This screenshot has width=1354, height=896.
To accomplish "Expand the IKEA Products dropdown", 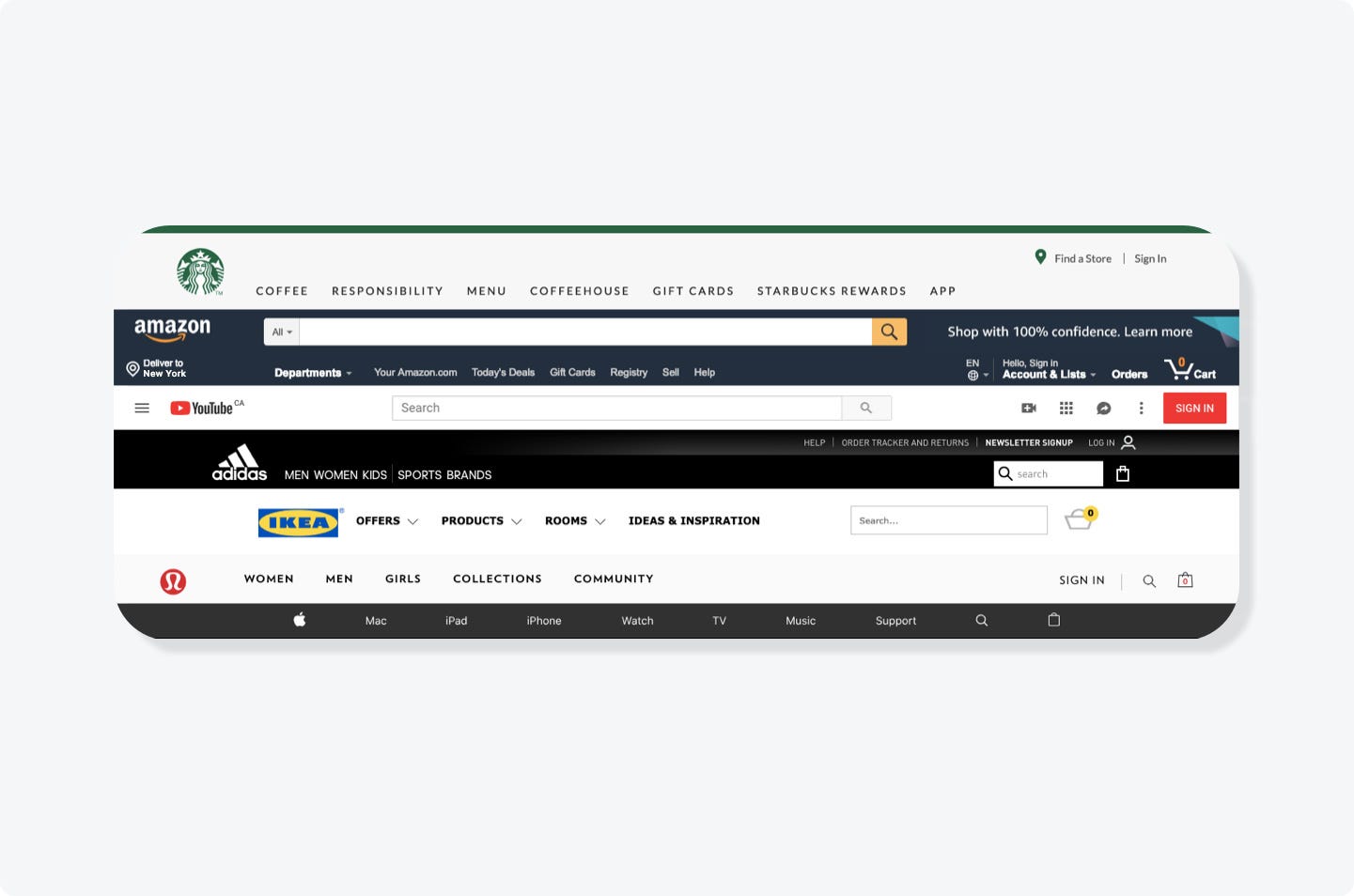I will pyautogui.click(x=481, y=521).
